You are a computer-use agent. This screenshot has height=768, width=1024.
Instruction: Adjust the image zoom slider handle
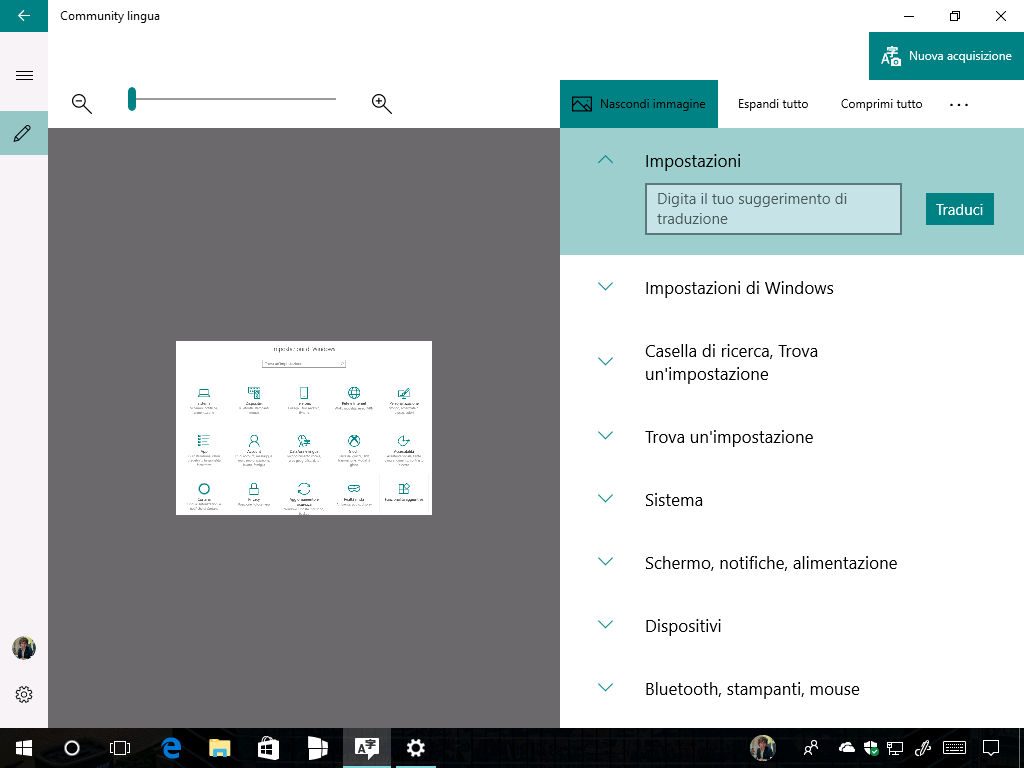point(132,99)
